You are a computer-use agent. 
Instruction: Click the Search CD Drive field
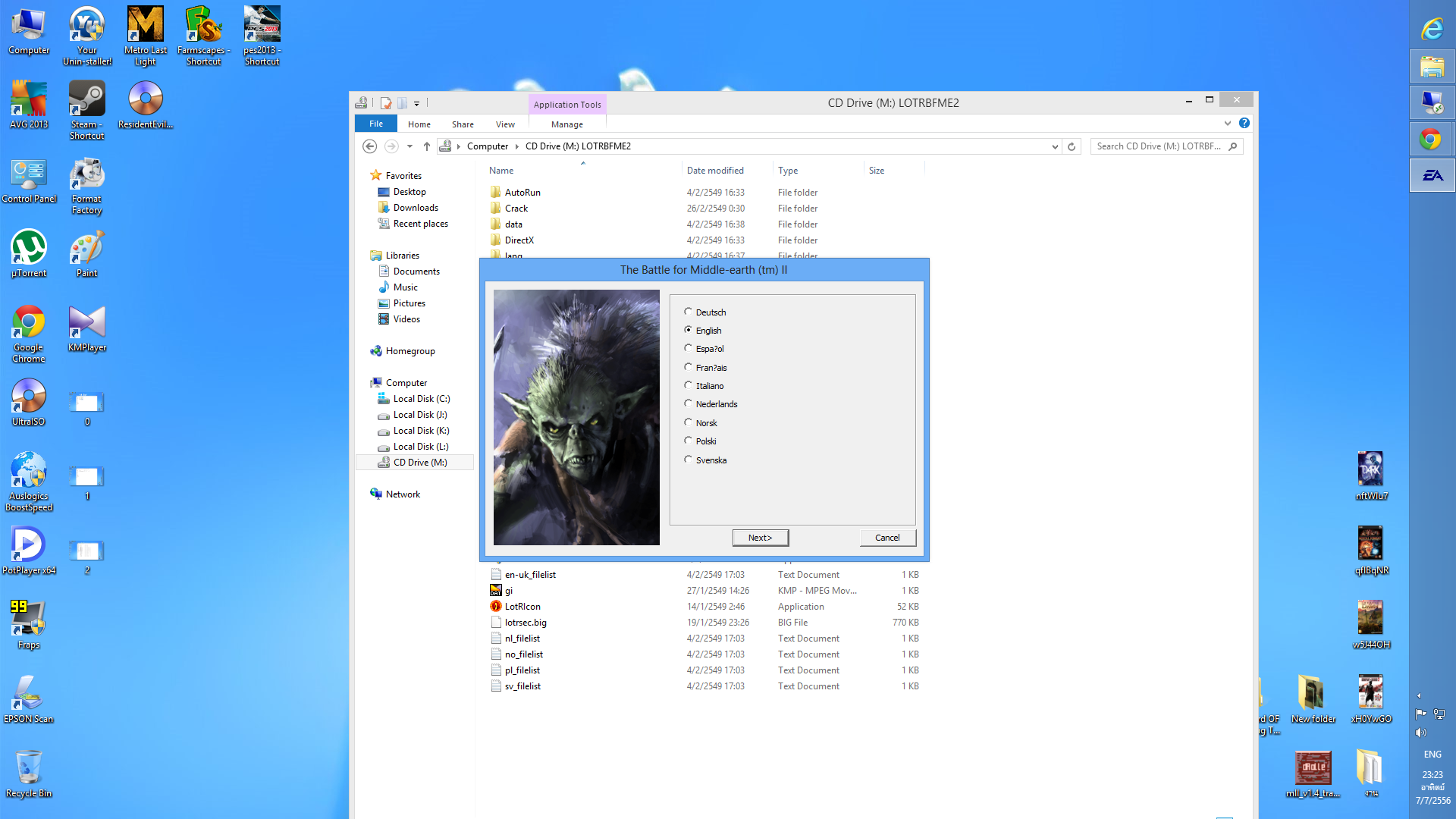(x=1158, y=146)
